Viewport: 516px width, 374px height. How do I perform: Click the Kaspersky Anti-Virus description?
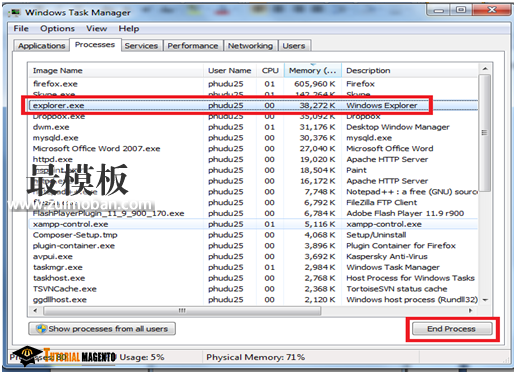387,256
